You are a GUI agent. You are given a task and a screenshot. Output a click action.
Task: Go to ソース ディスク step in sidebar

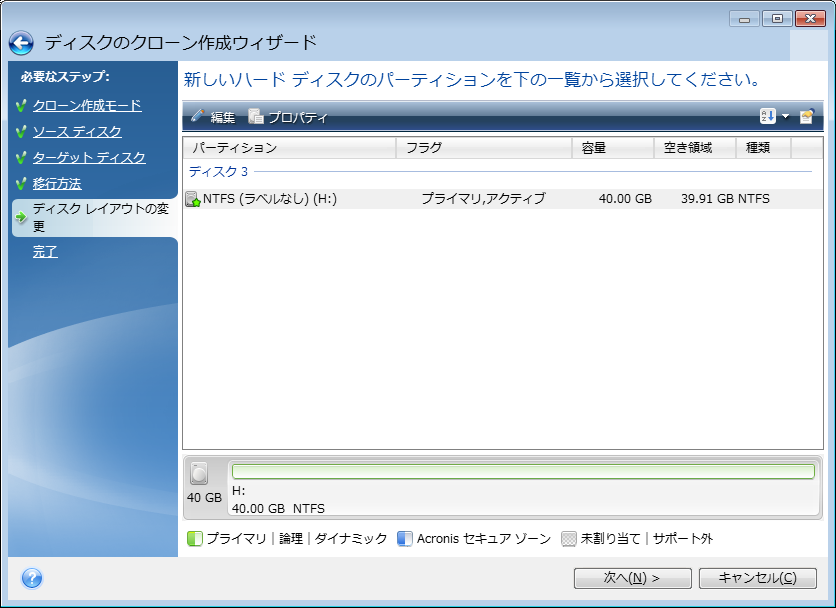pyautogui.click(x=77, y=132)
